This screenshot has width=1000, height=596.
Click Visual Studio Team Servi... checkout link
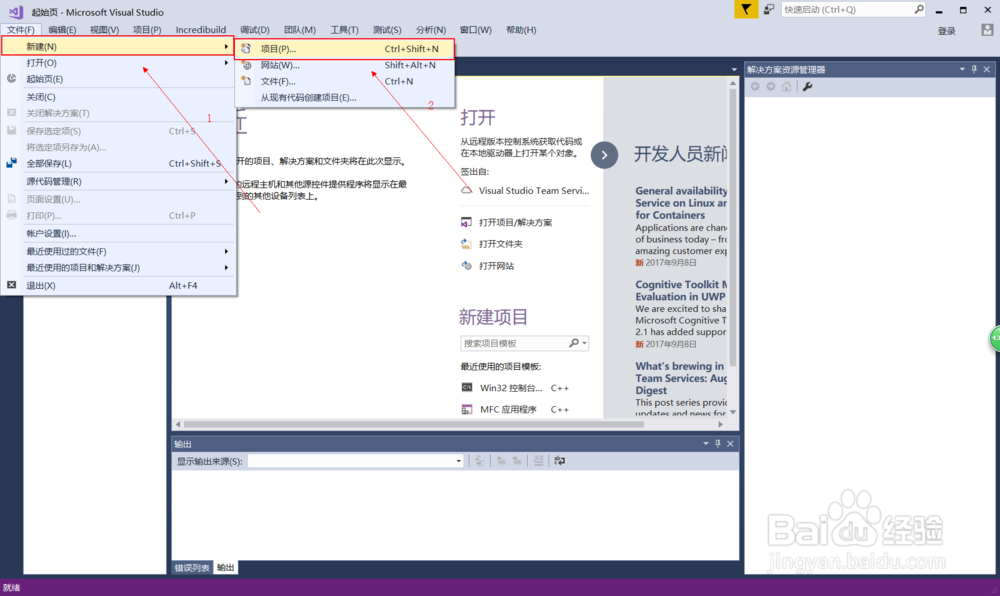pyautogui.click(x=534, y=191)
